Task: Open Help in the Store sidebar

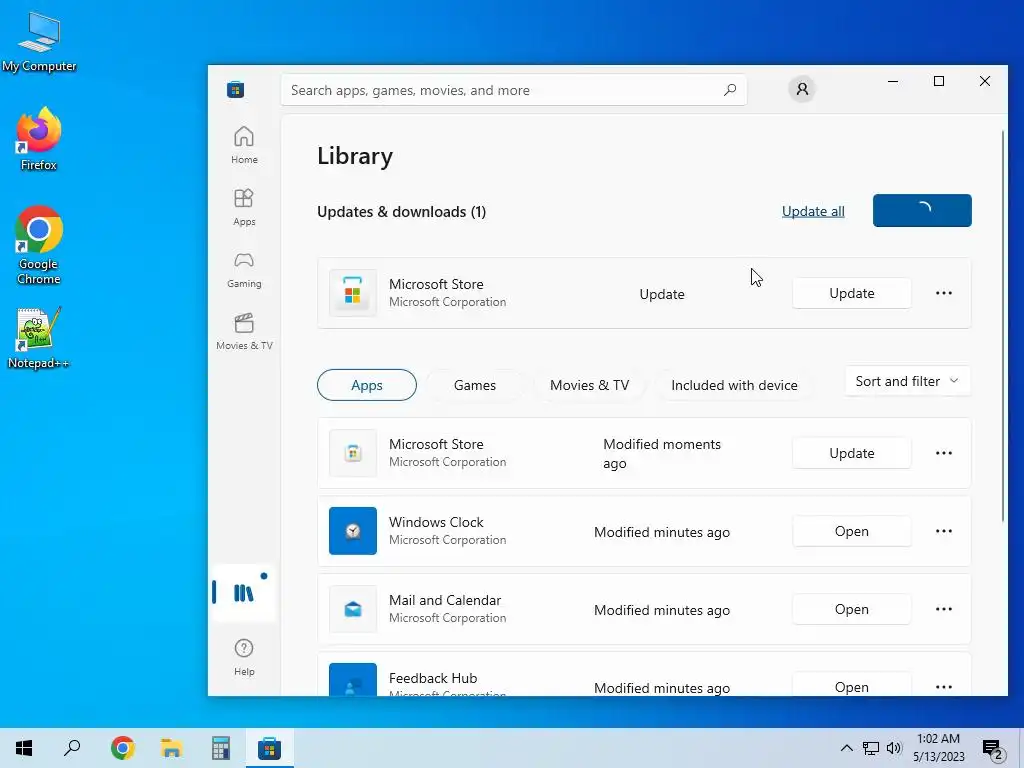Action: point(244,656)
